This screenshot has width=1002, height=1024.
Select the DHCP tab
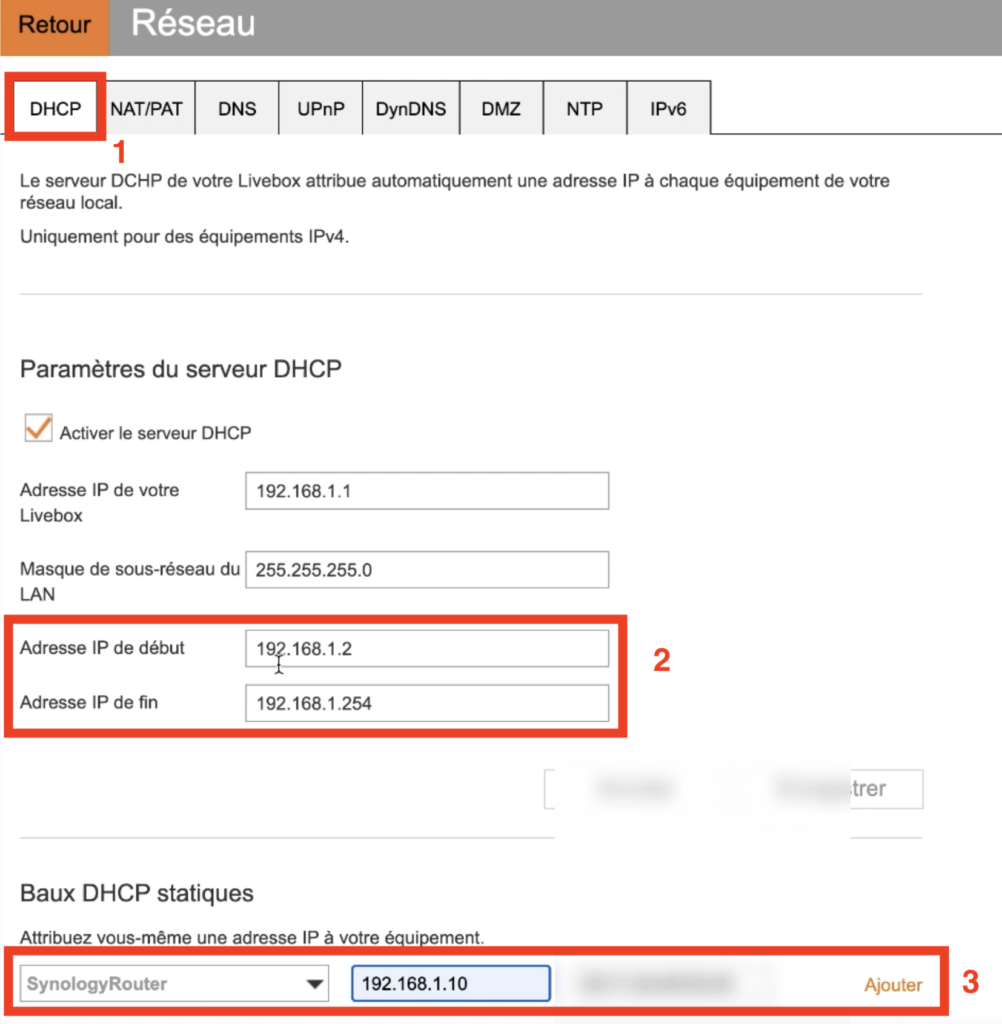click(56, 108)
